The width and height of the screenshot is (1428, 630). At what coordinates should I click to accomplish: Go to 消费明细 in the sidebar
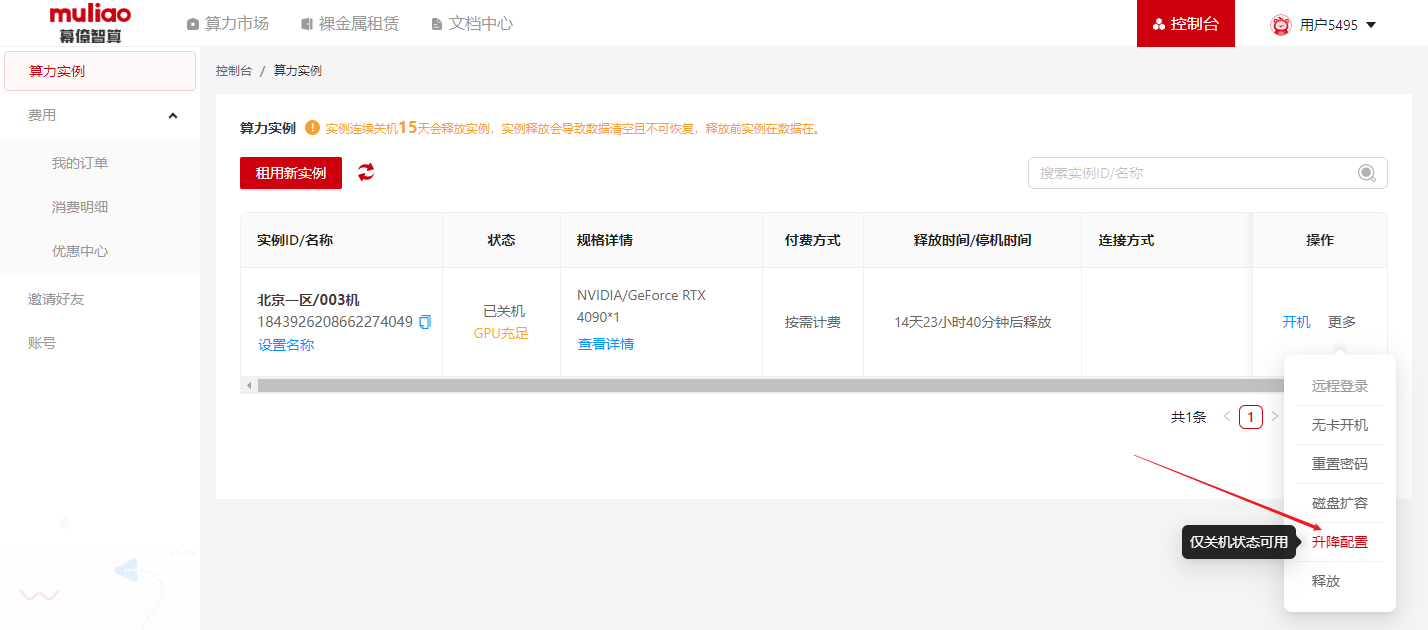click(80, 207)
